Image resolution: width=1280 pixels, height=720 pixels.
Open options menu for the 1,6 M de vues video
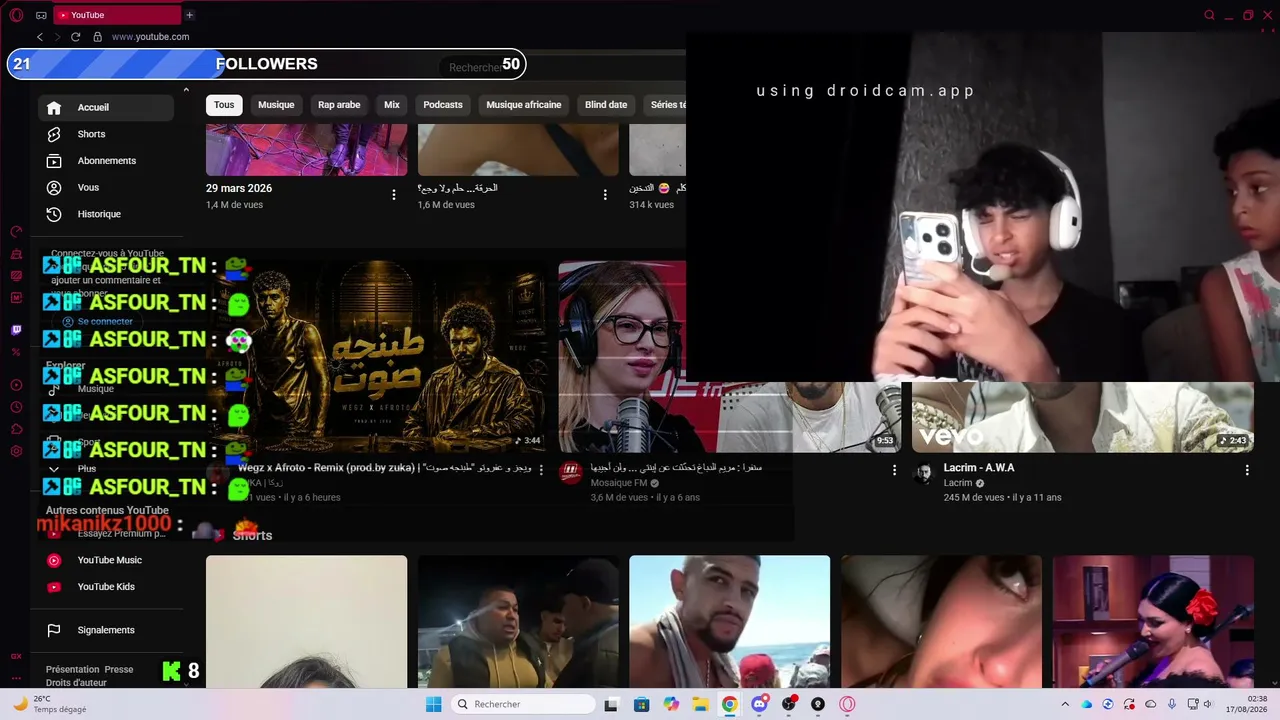(x=605, y=195)
